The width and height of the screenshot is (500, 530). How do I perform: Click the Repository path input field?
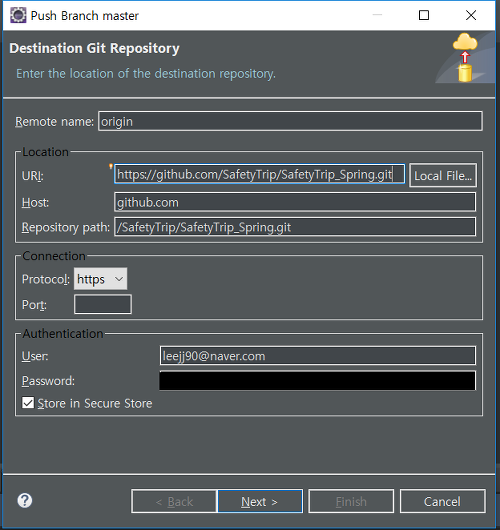295,227
